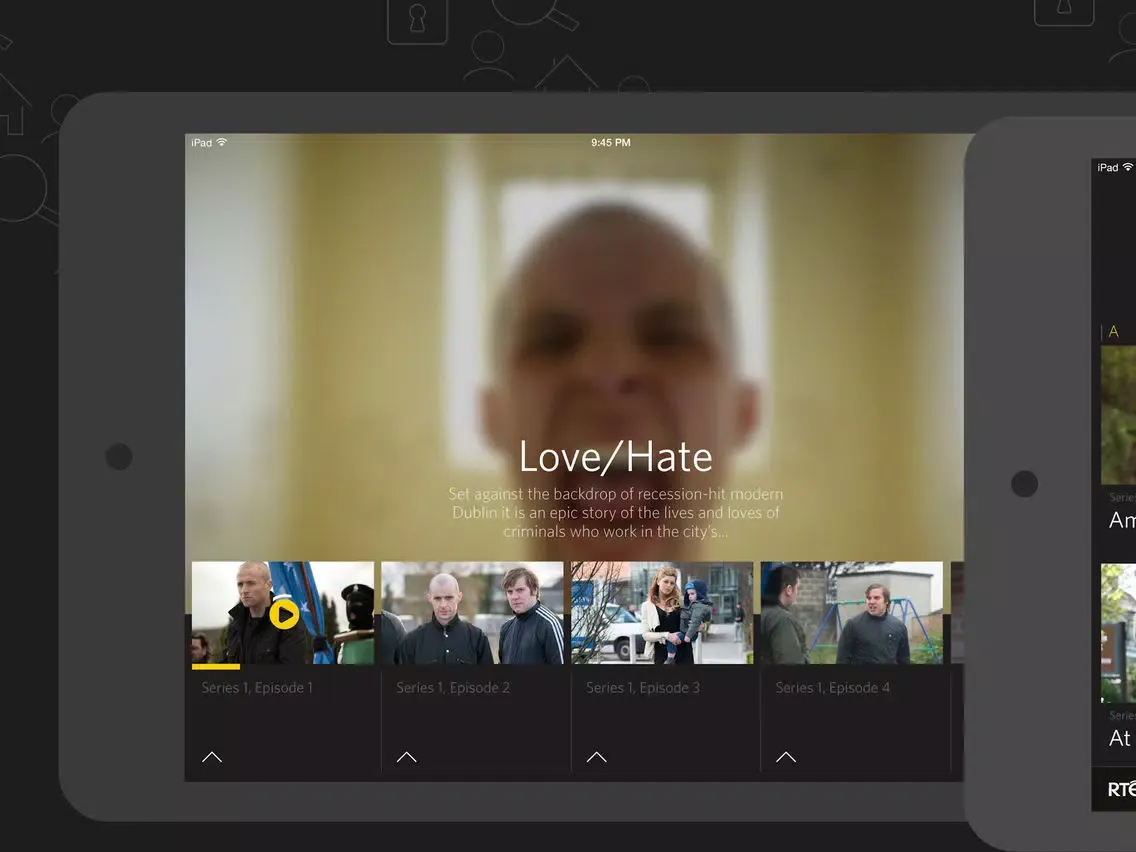Tap the "iPad" label left of 9:45 PM
The height and width of the screenshot is (852, 1136).
201,143
